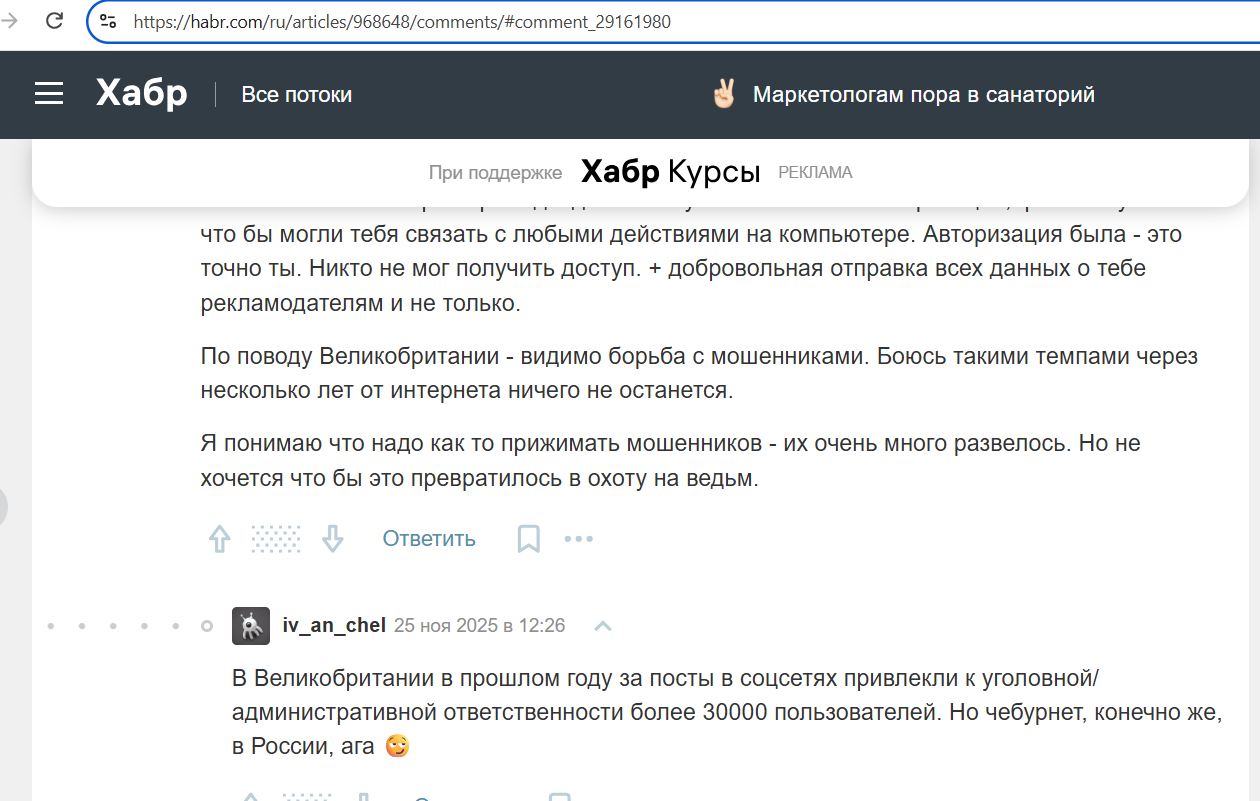Open the three-dots menu of first comment

[579, 539]
